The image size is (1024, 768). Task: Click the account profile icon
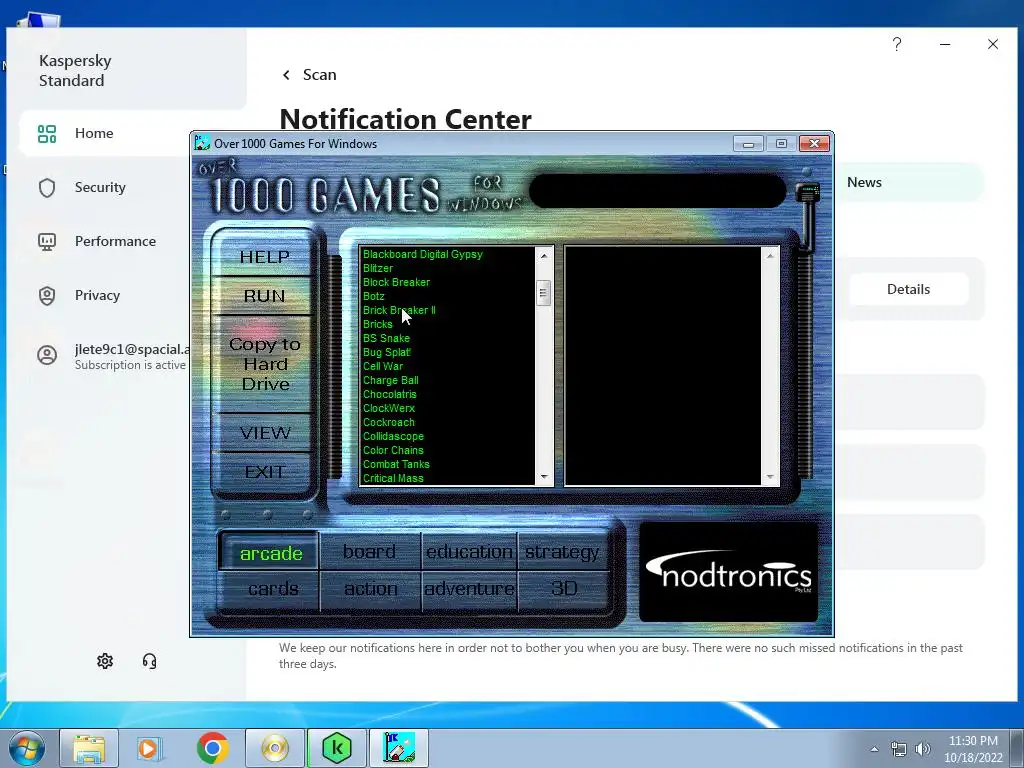[47, 355]
